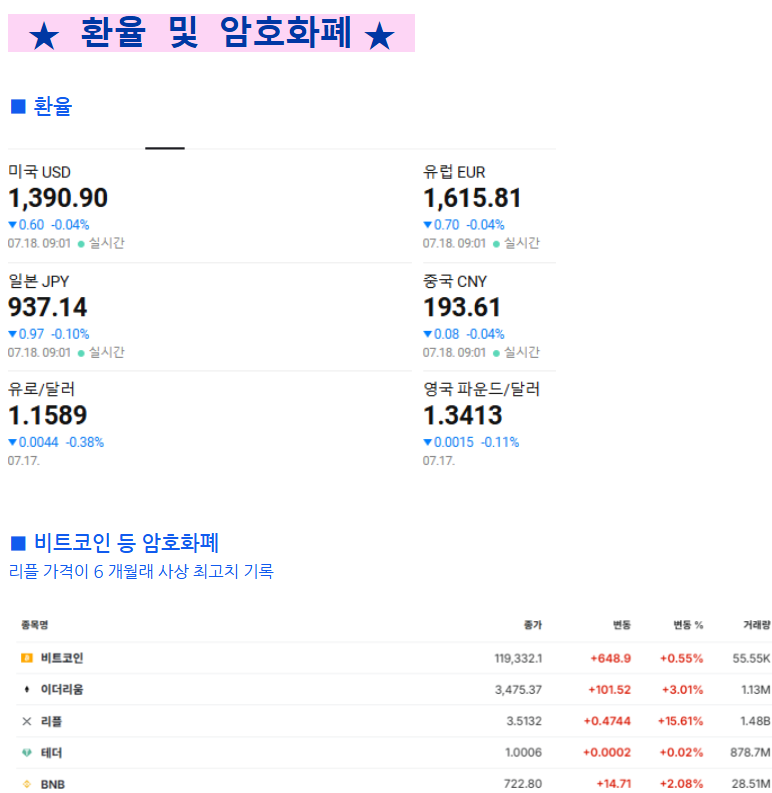Click the 환율 및 암호화폐 title banner
The width and height of the screenshot is (772, 793).
pyautogui.click(x=211, y=33)
